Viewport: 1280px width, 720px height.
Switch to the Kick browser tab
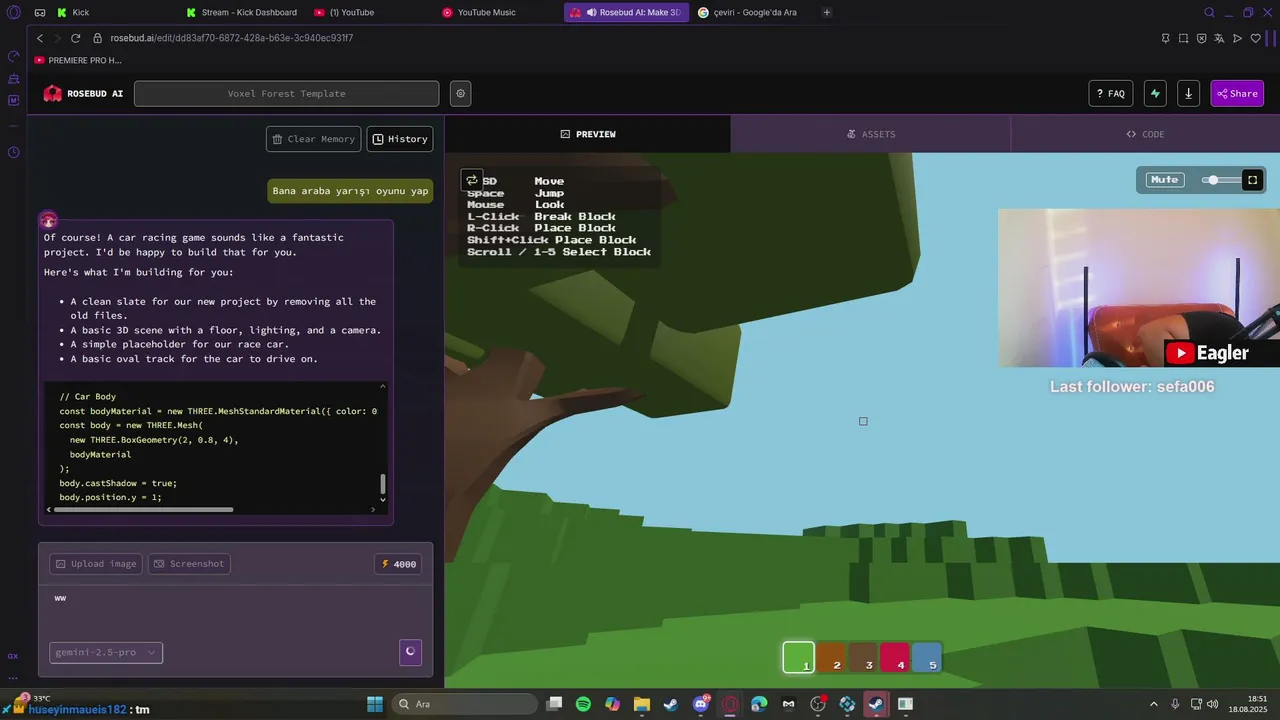click(x=73, y=12)
